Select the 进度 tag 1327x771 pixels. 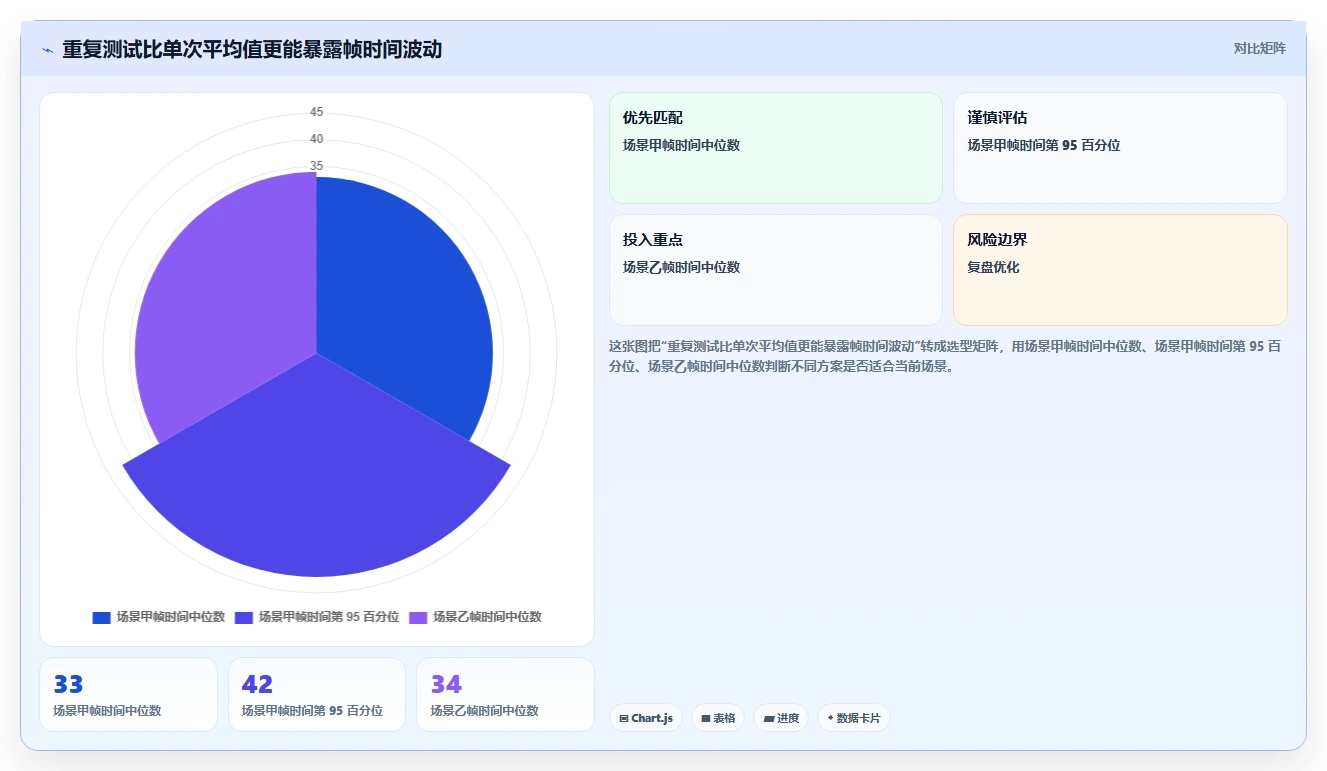click(781, 718)
